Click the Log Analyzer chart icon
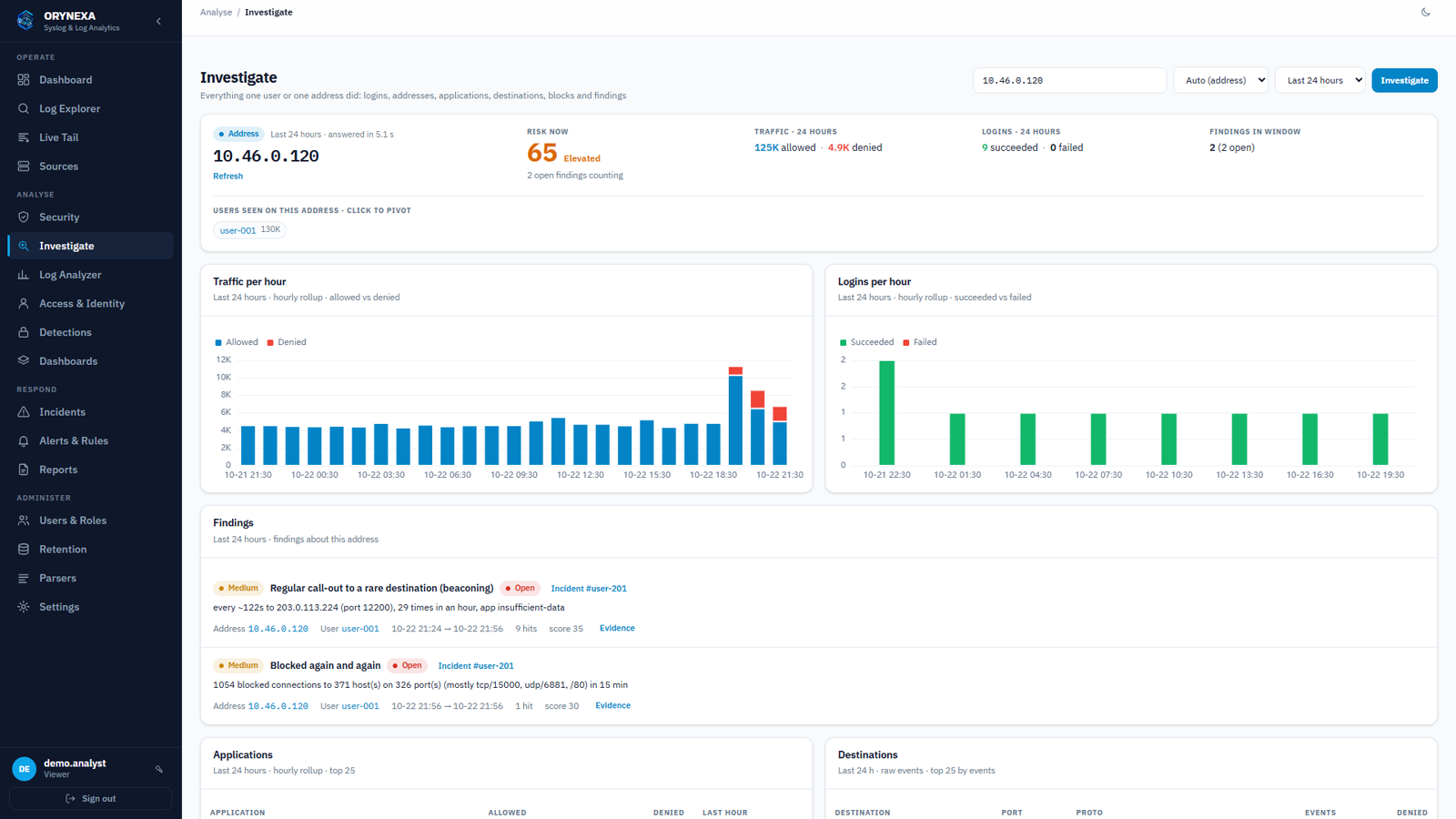This screenshot has height=819, width=1456. tap(24, 275)
